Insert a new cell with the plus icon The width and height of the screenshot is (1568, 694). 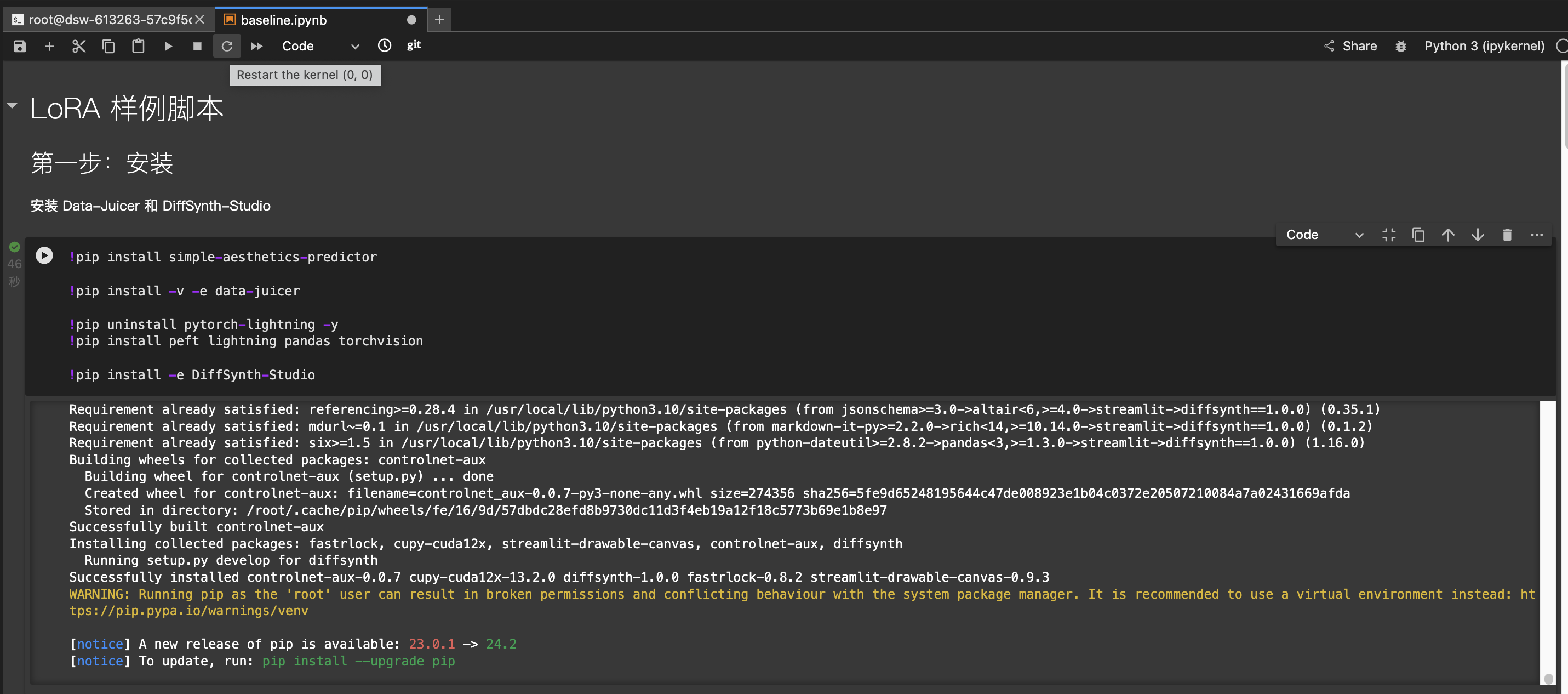[x=49, y=46]
